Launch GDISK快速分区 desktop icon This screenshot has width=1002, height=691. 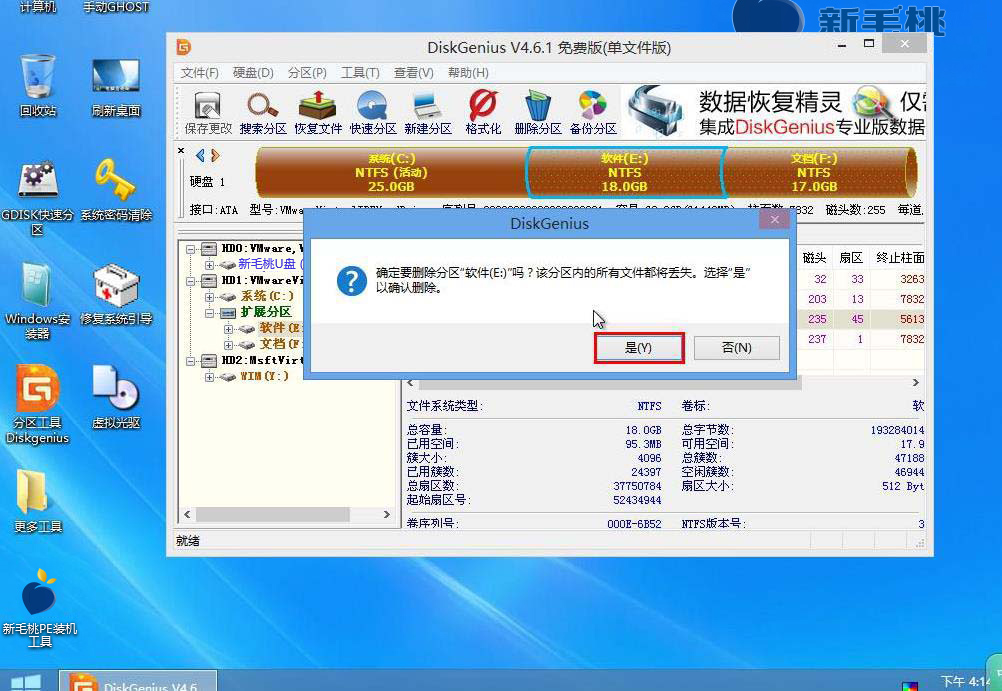[38, 198]
